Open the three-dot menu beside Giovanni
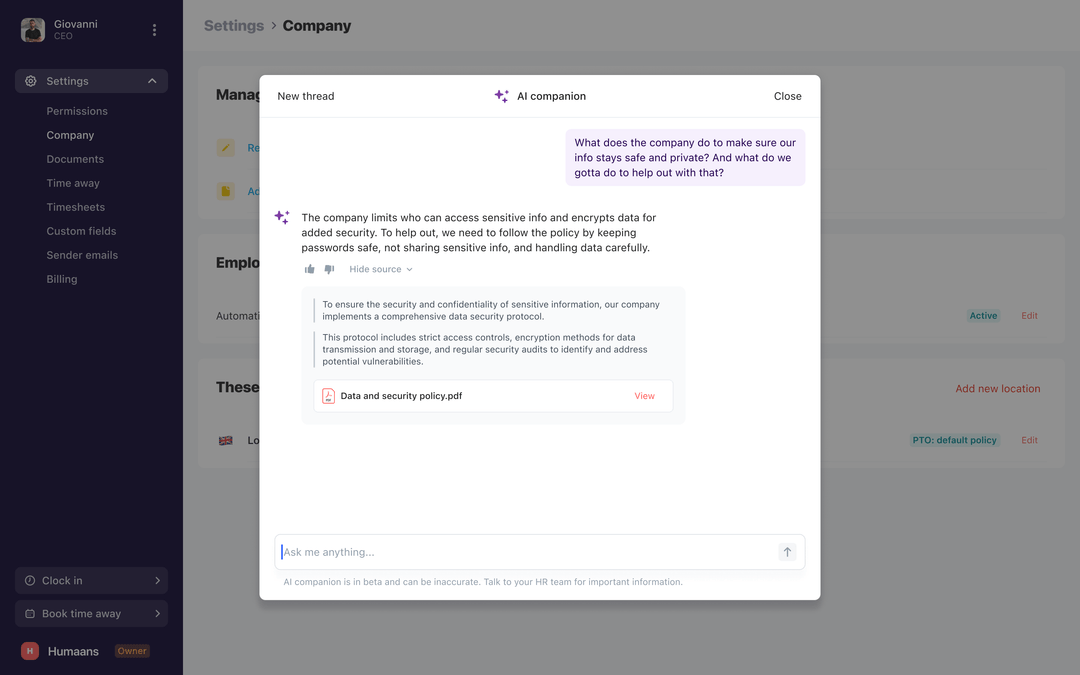 click(x=154, y=30)
